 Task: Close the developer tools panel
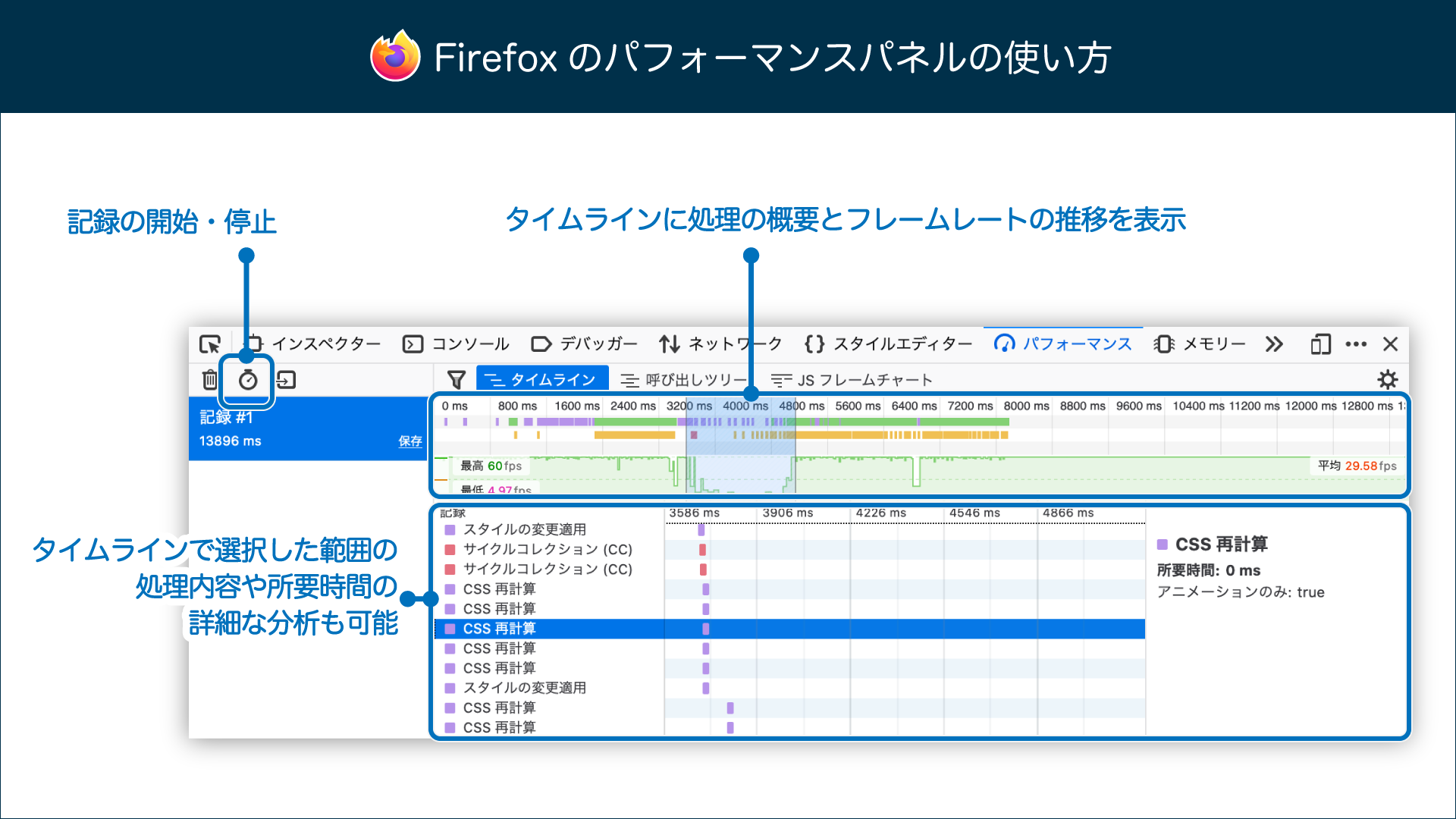coord(1390,344)
